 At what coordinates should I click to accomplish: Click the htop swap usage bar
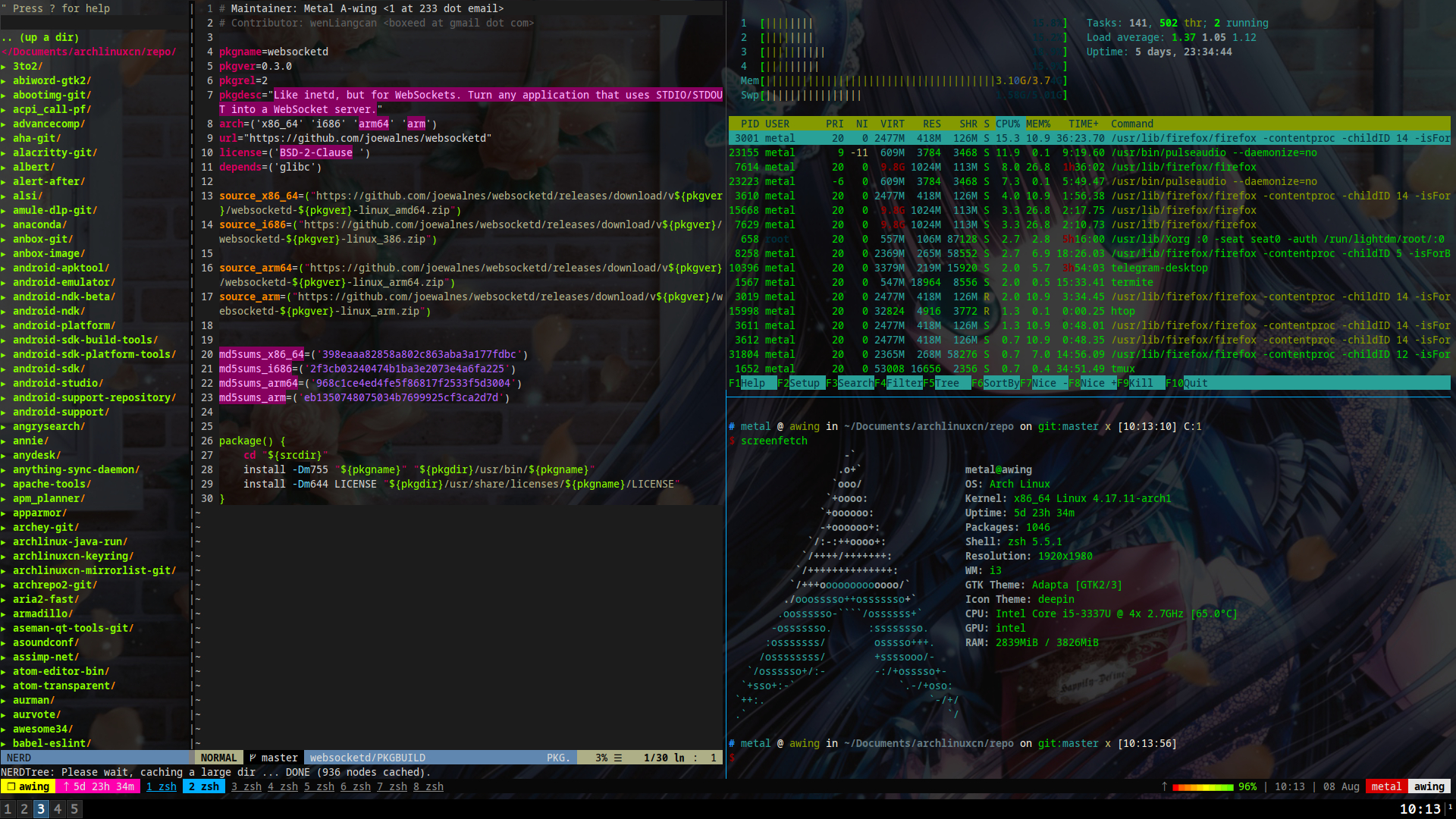(905, 96)
